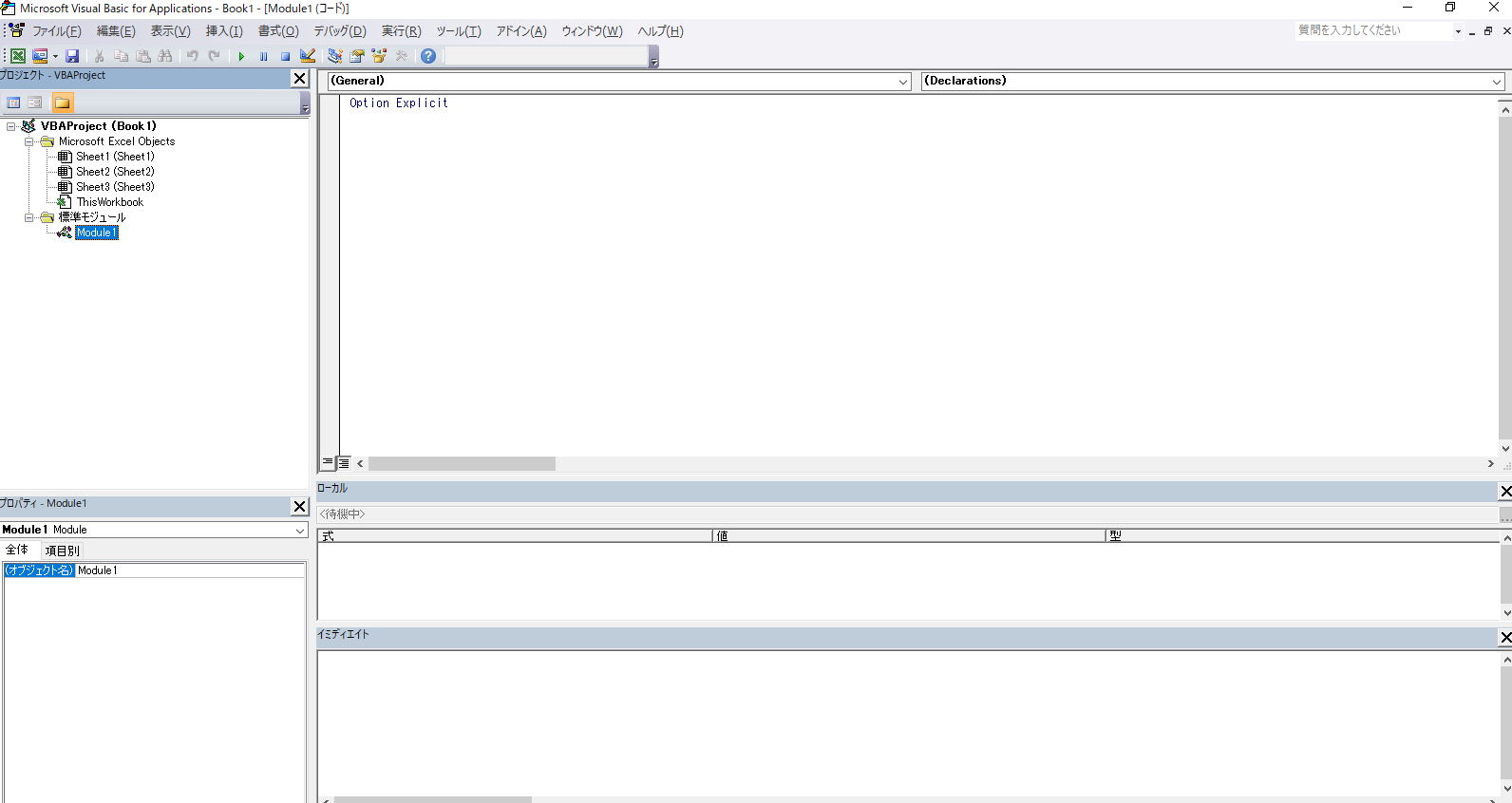Click in the help question search box
This screenshot has height=803, width=1512.
1373,30
